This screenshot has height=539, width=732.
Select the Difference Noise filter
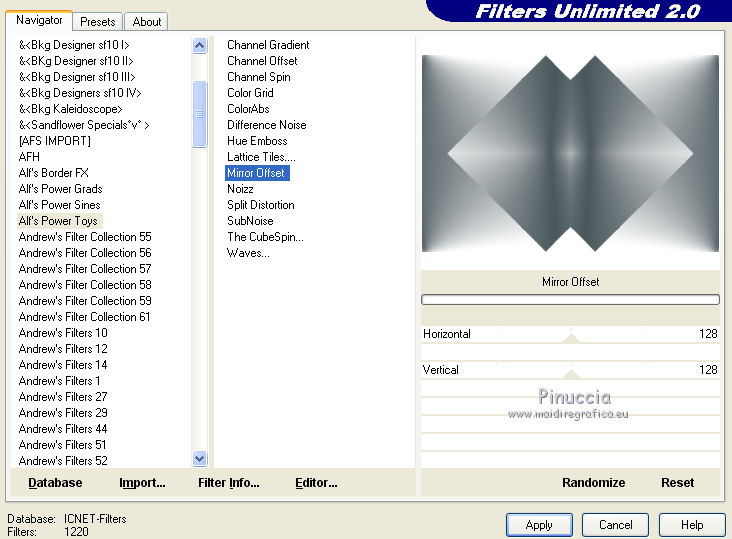point(267,125)
